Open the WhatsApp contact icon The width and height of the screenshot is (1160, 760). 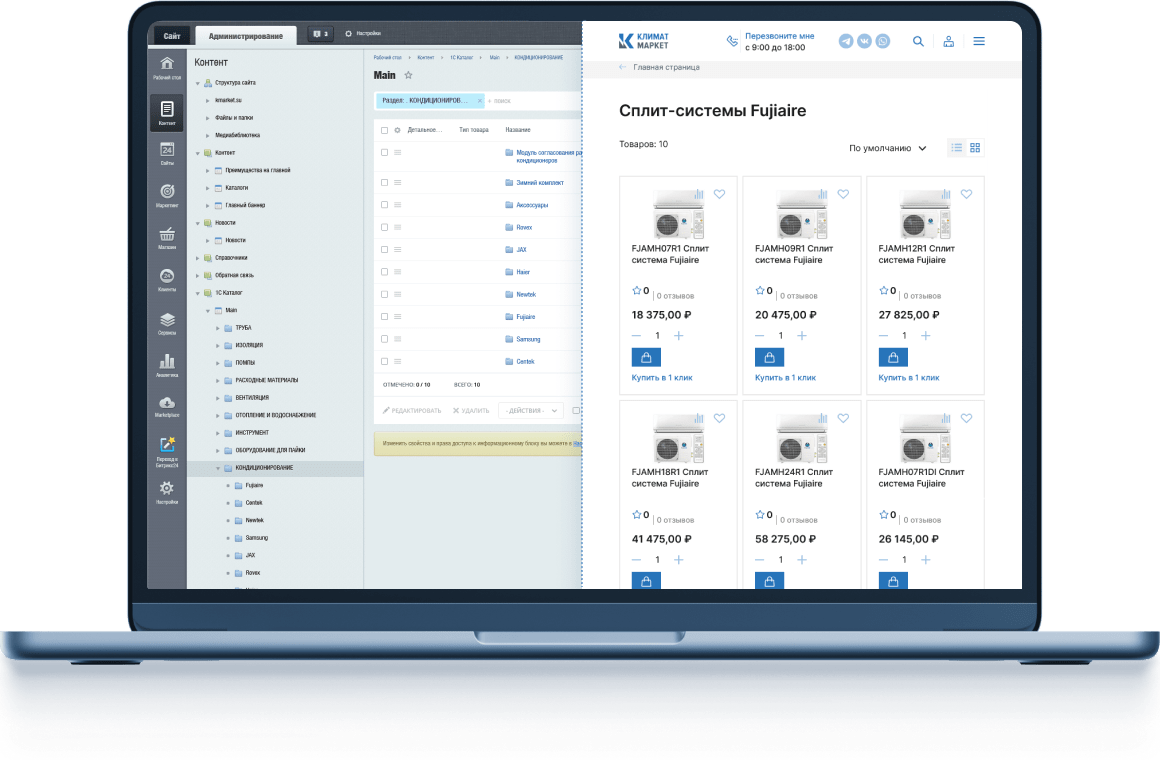pos(883,41)
